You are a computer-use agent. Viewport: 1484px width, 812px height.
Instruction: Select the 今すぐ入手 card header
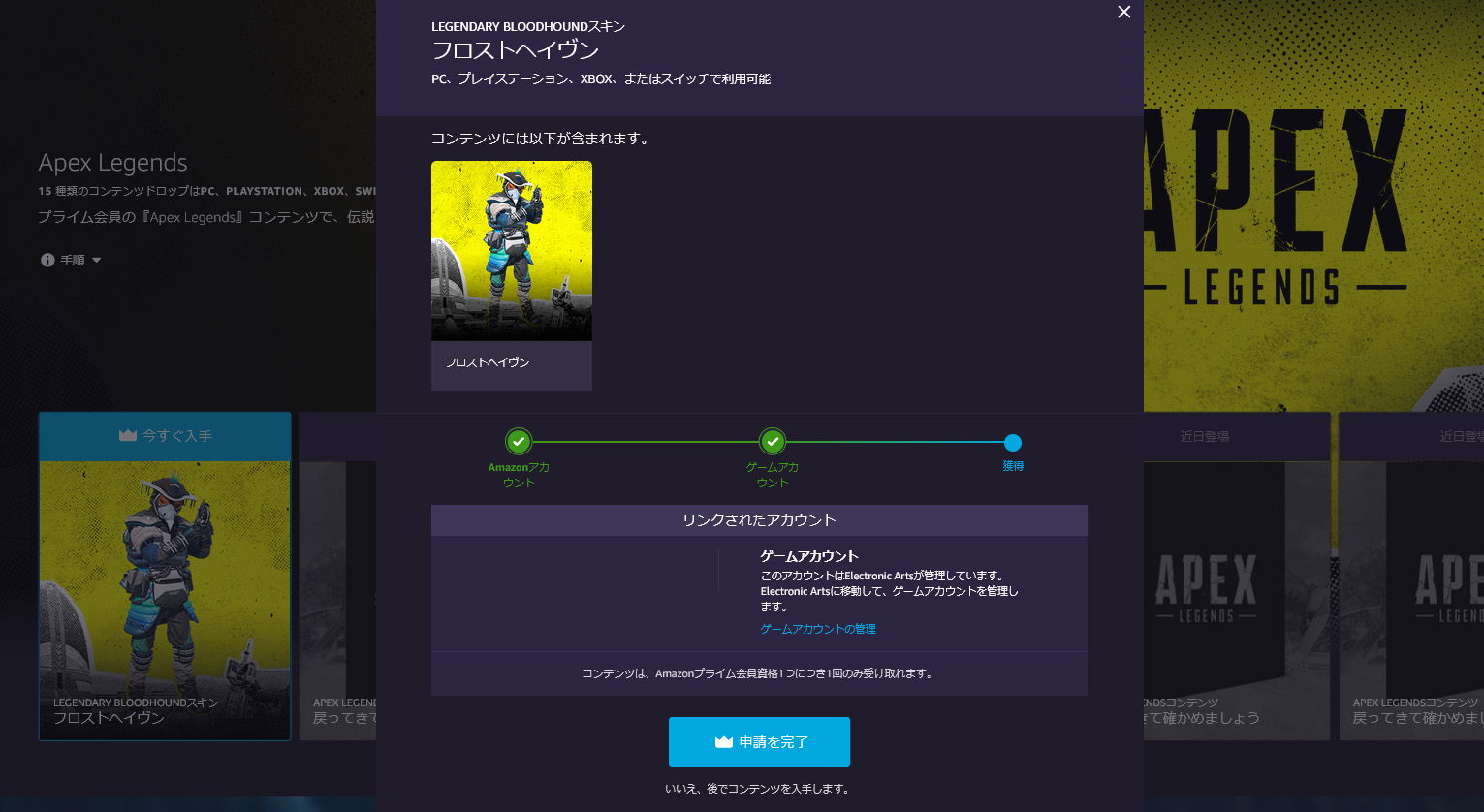click(165, 436)
